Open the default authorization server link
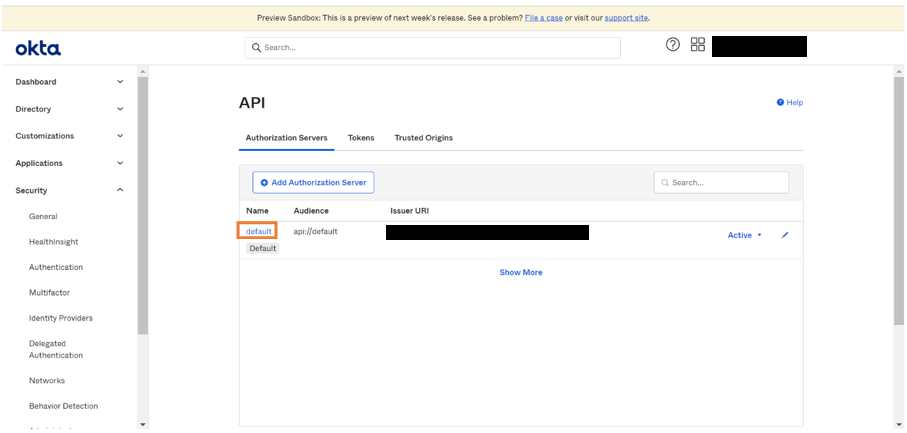Viewport: 907px width, 433px height. 259,231
